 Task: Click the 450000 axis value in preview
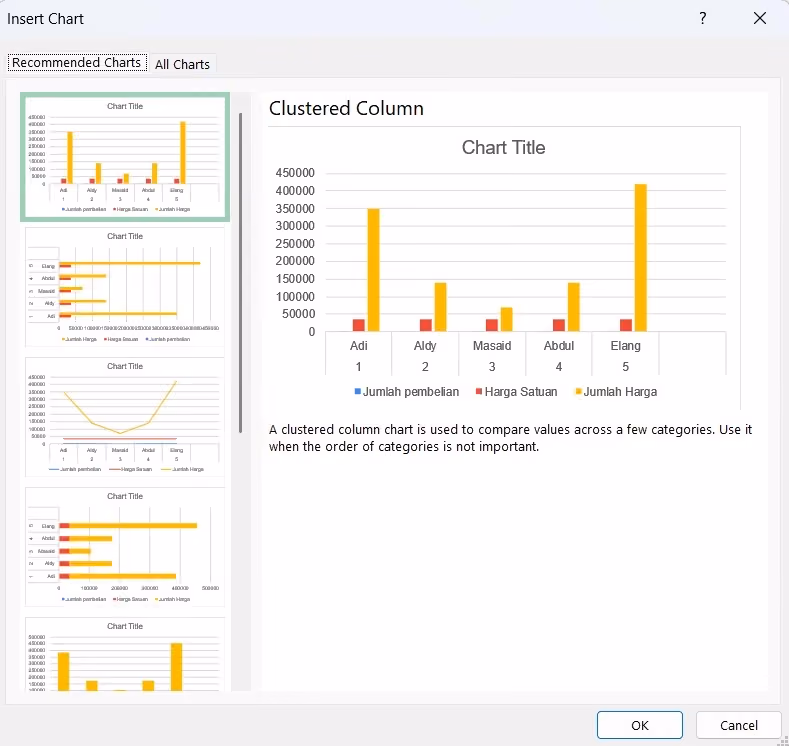[x=295, y=173]
